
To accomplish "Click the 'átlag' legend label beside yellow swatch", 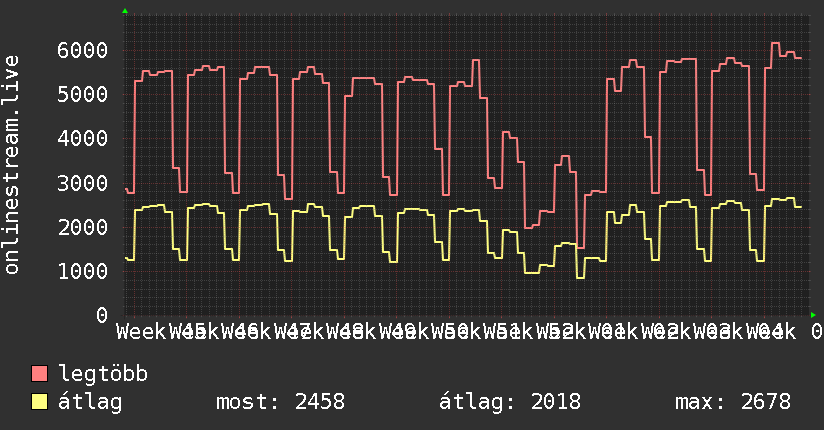I will click(90, 402).
